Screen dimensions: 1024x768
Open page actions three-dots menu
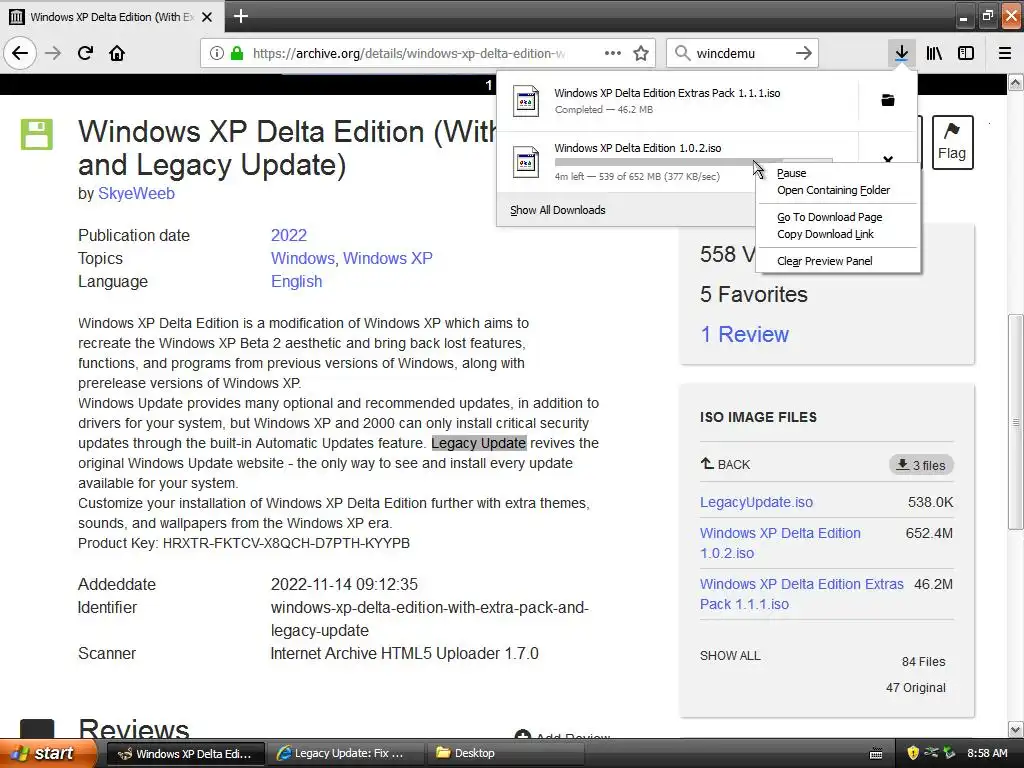point(613,53)
